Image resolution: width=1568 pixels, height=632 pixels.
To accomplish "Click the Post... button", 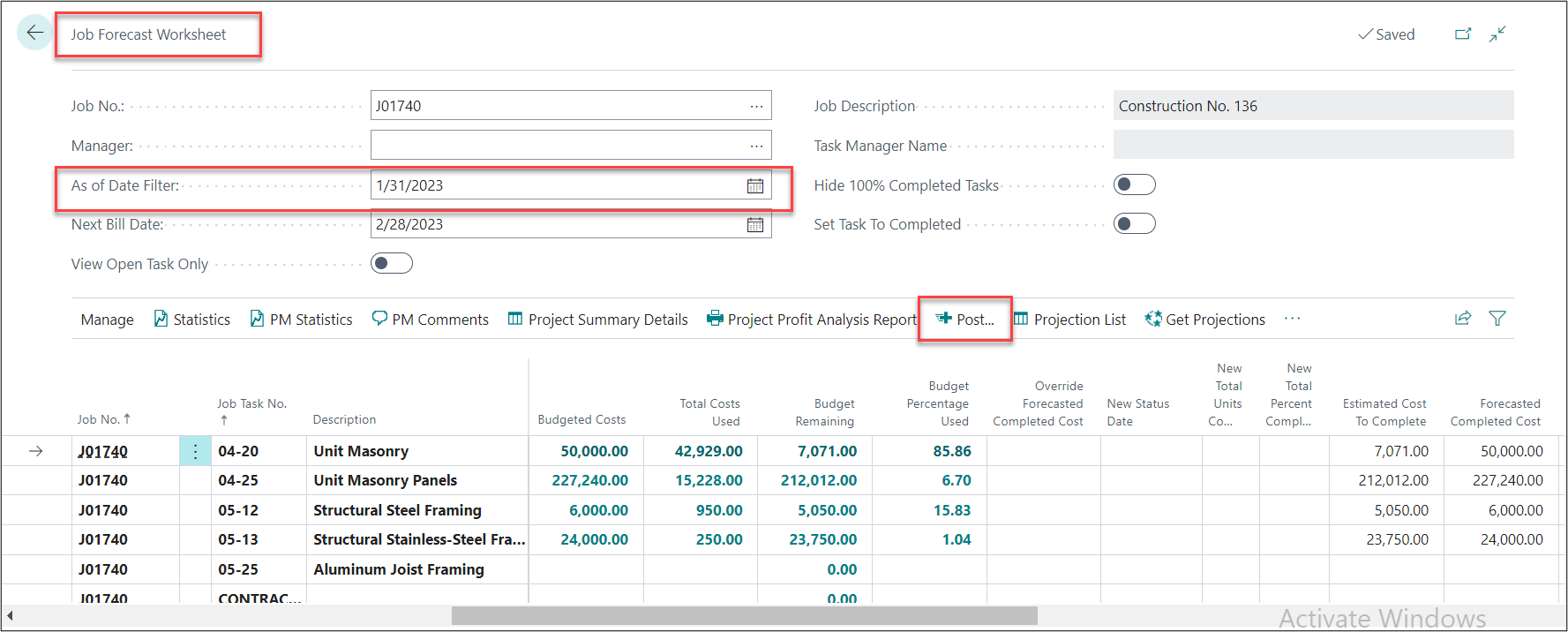I will click(965, 320).
